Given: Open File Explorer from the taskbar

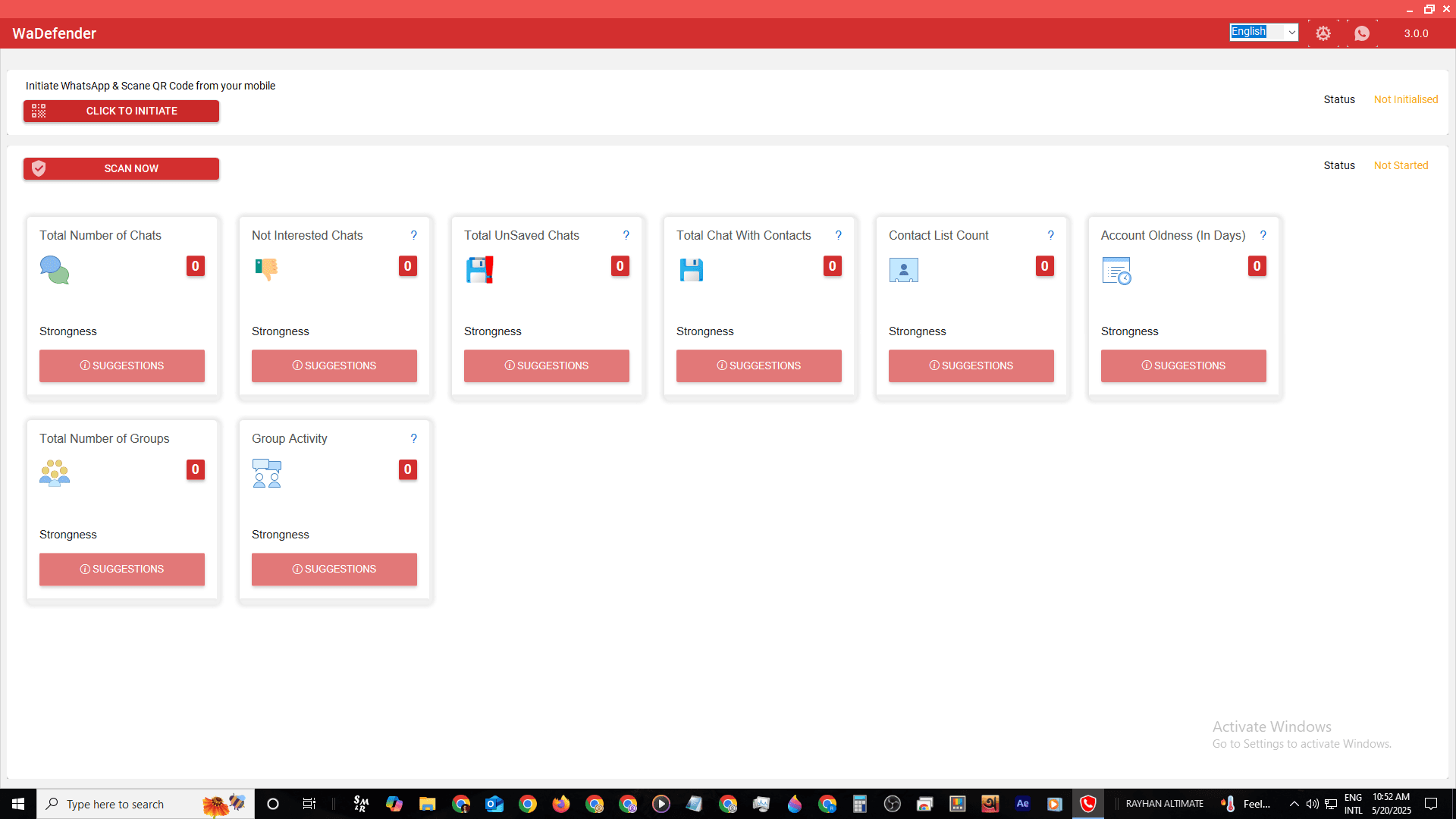Looking at the screenshot, I should click(428, 804).
